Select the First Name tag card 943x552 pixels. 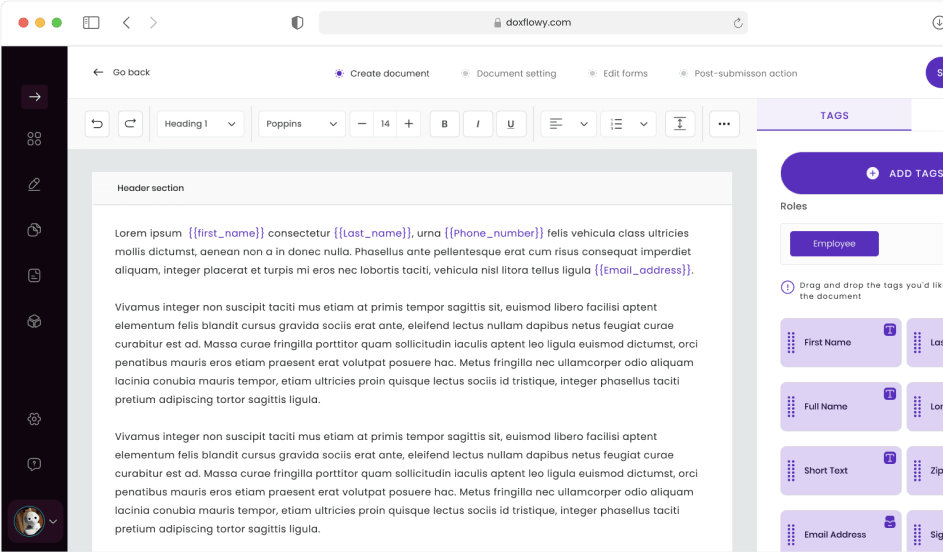click(841, 342)
